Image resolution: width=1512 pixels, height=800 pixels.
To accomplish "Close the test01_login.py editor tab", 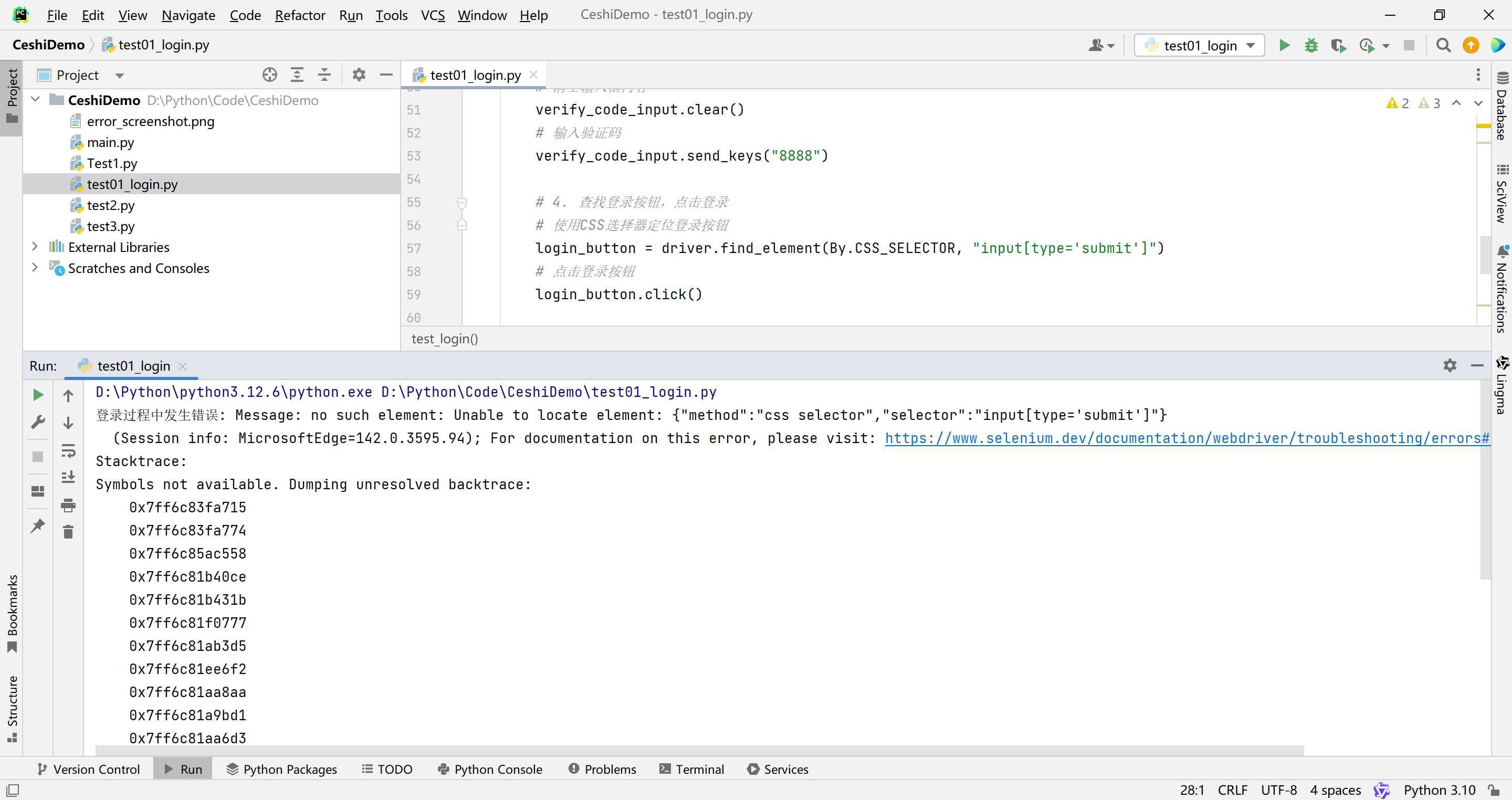I will pos(533,75).
